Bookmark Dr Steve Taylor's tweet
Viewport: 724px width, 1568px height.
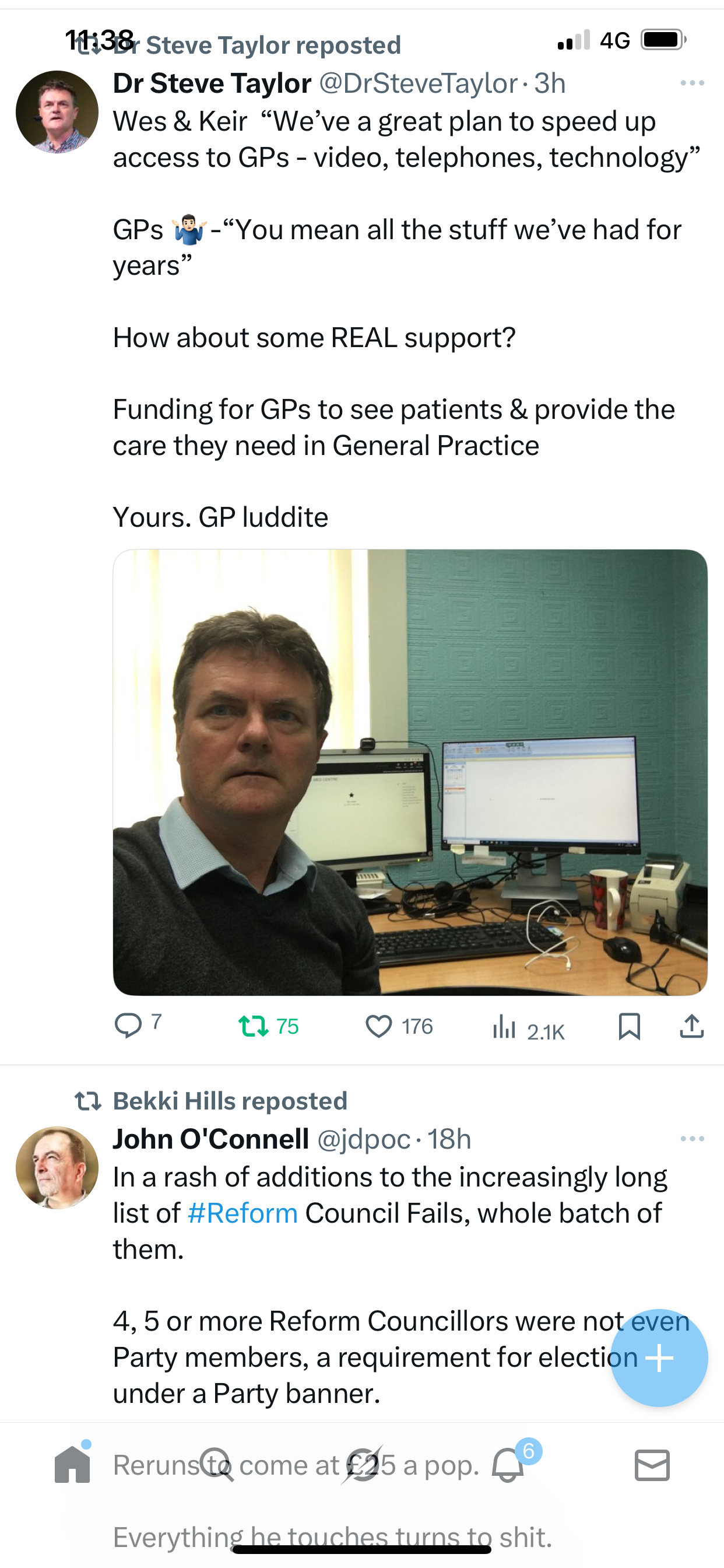[x=629, y=1026]
